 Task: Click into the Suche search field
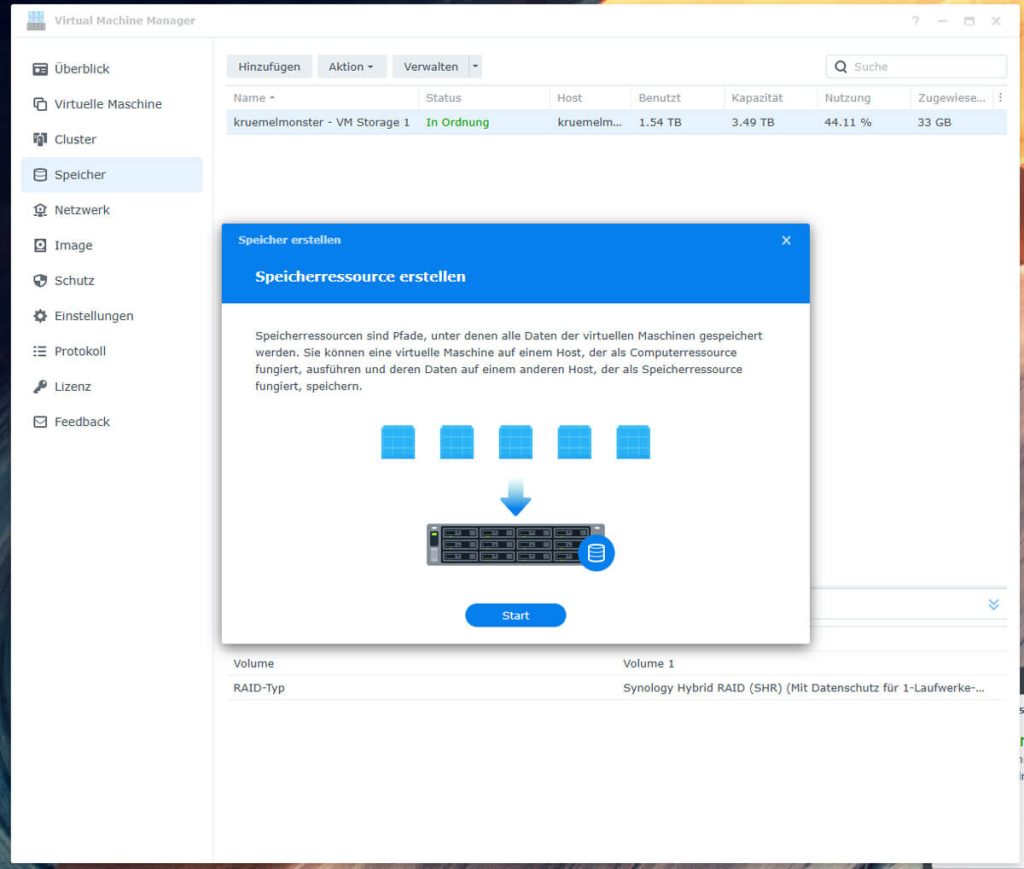click(925, 67)
